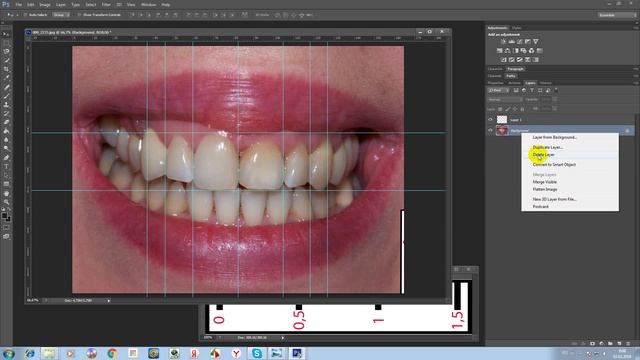Add a Curves adjustment
Viewport: 640px width, 360px height.
coord(520,41)
